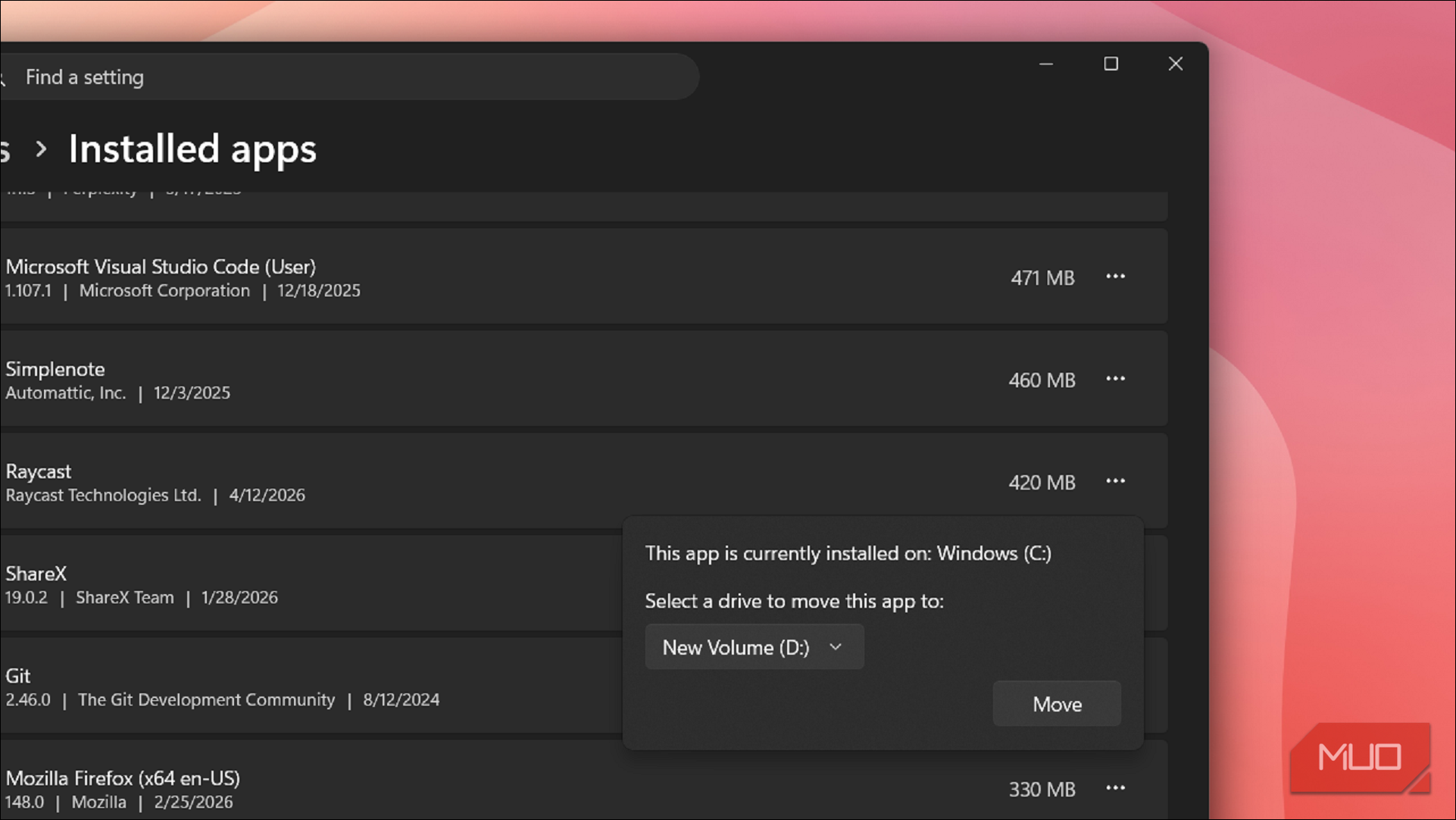Click the Microsoft Visual Studio Code (User) title
The width and height of the screenshot is (1456, 820).
click(x=161, y=267)
